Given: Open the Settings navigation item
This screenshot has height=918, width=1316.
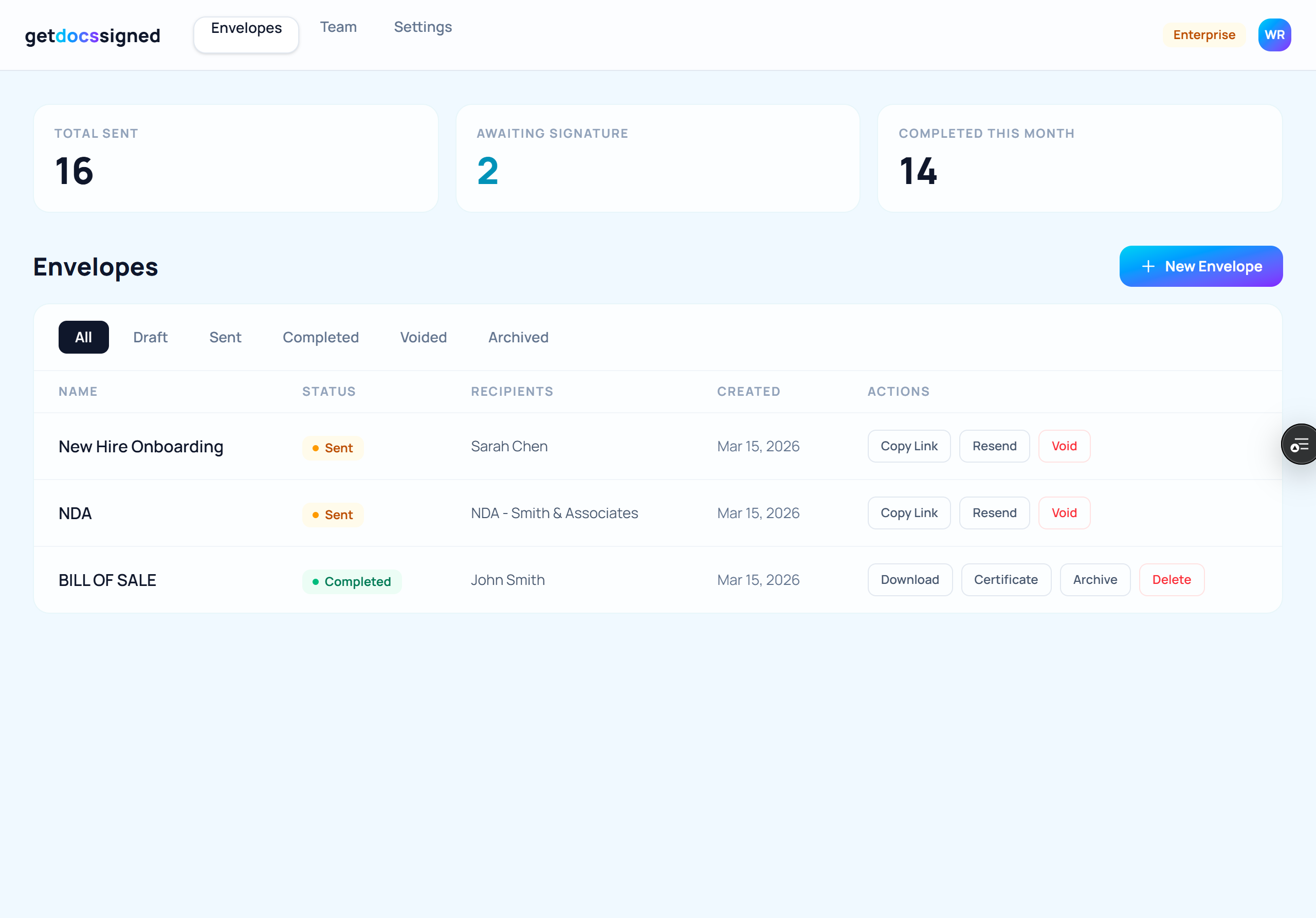Looking at the screenshot, I should 423,27.
